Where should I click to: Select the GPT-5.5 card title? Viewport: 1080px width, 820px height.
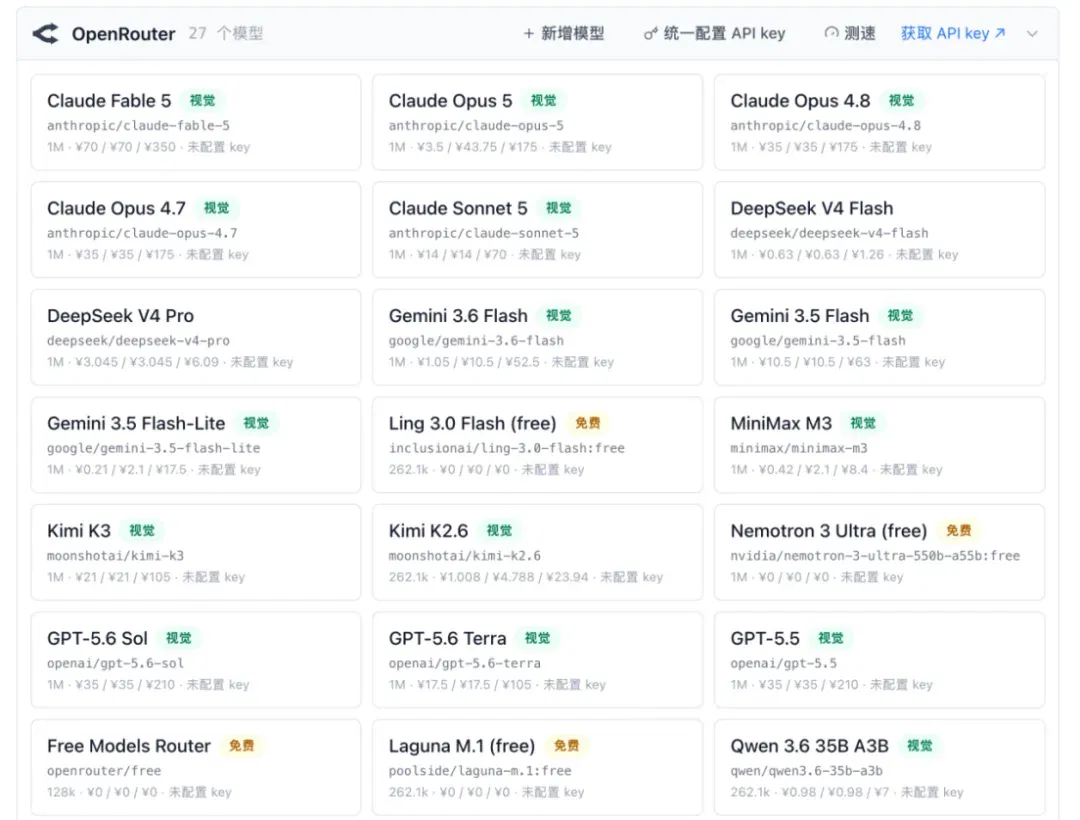tap(765, 638)
